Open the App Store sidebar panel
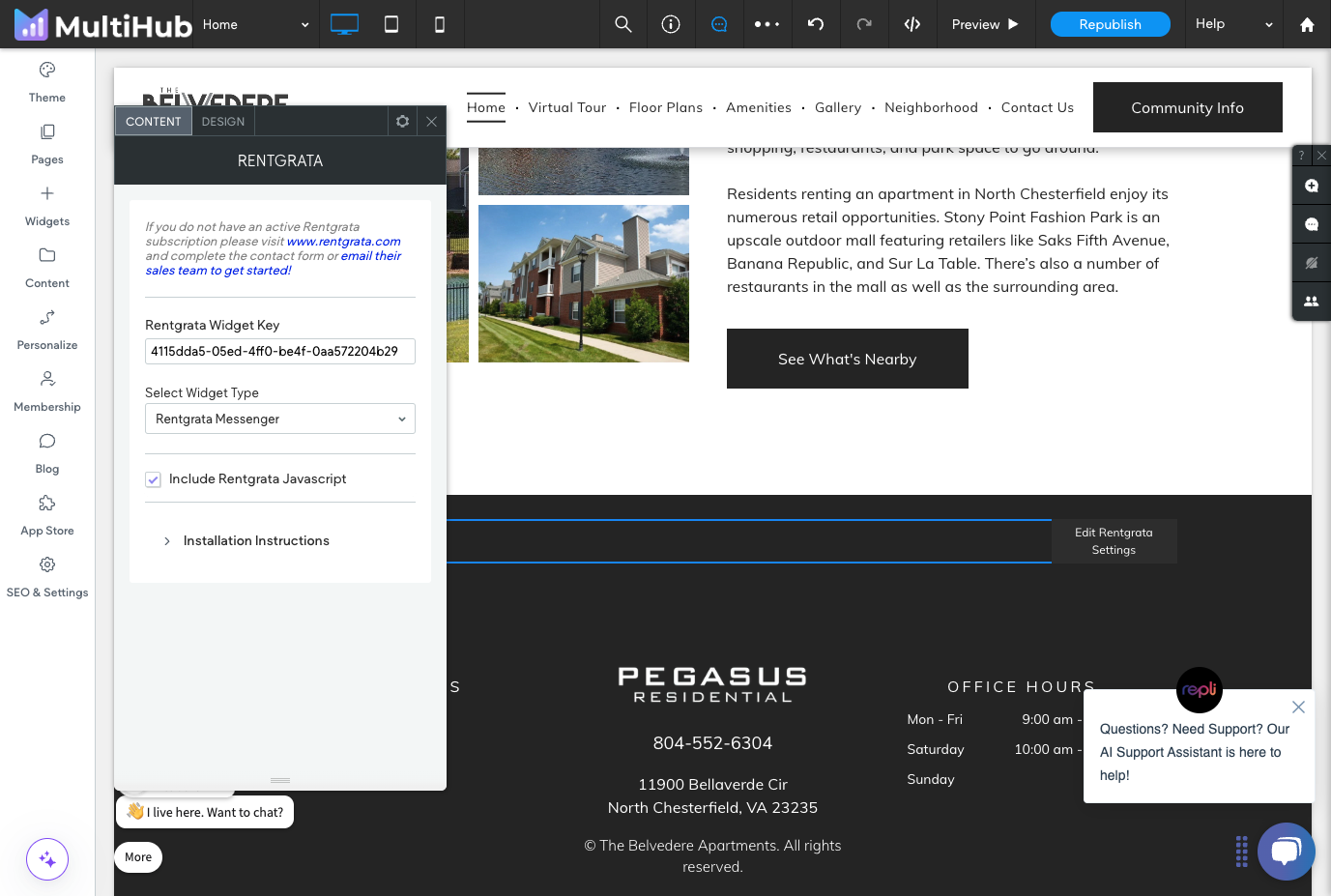This screenshot has width=1331, height=896. pos(47,515)
